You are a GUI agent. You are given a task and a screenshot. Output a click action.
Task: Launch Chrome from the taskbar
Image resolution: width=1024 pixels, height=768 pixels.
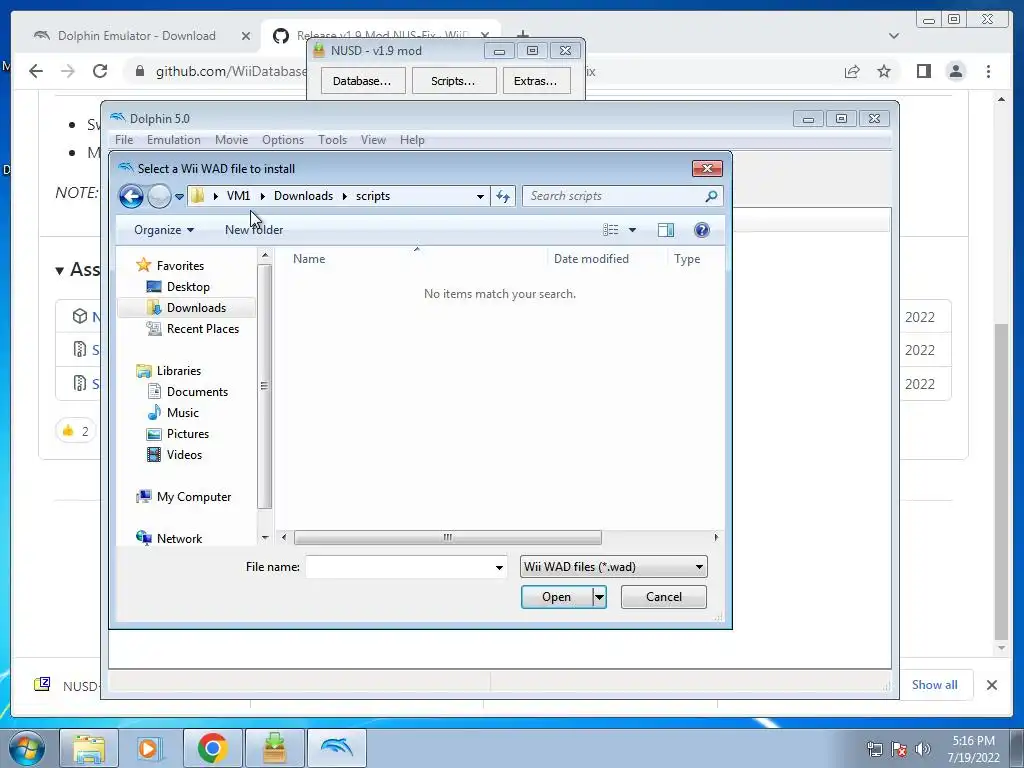[x=212, y=748]
